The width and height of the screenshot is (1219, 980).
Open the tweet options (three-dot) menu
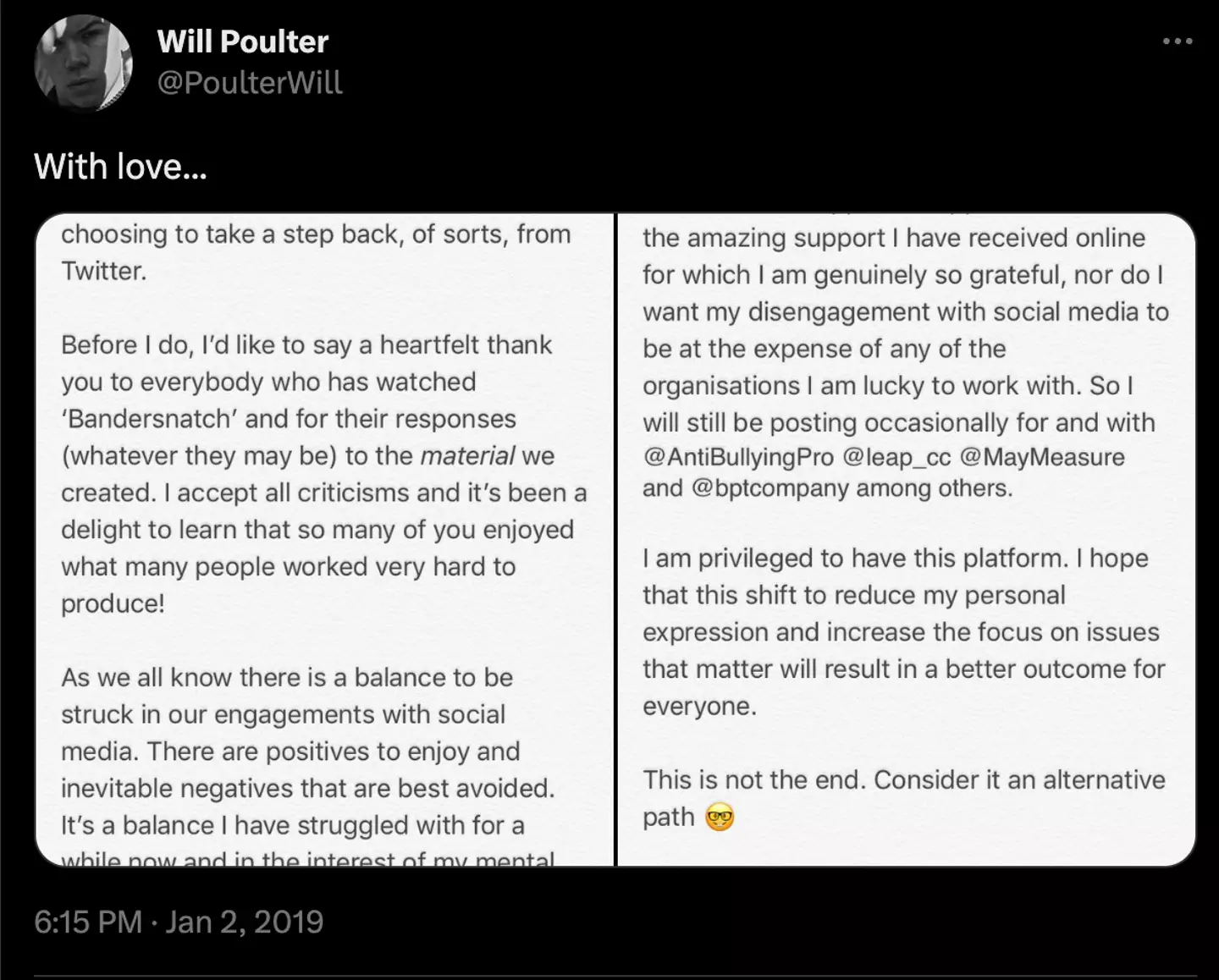pyautogui.click(x=1178, y=40)
